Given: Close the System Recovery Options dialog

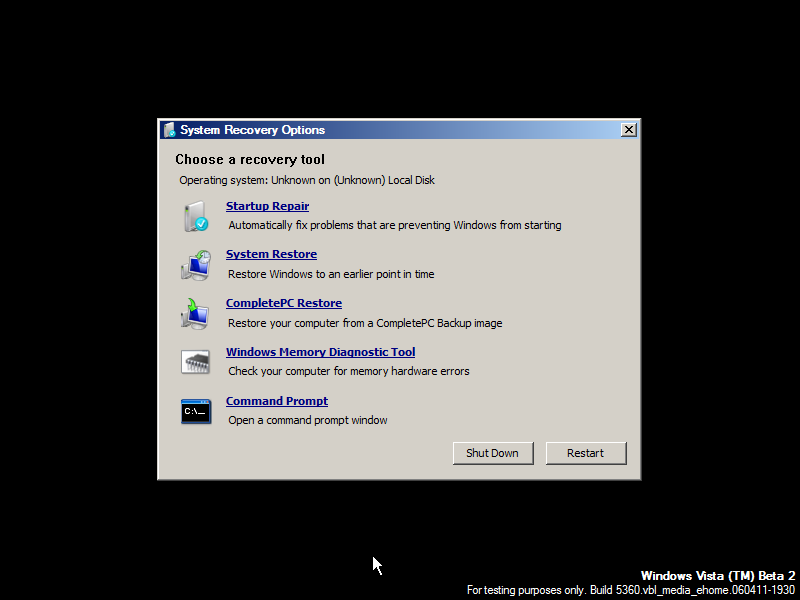Looking at the screenshot, I should pos(629,130).
